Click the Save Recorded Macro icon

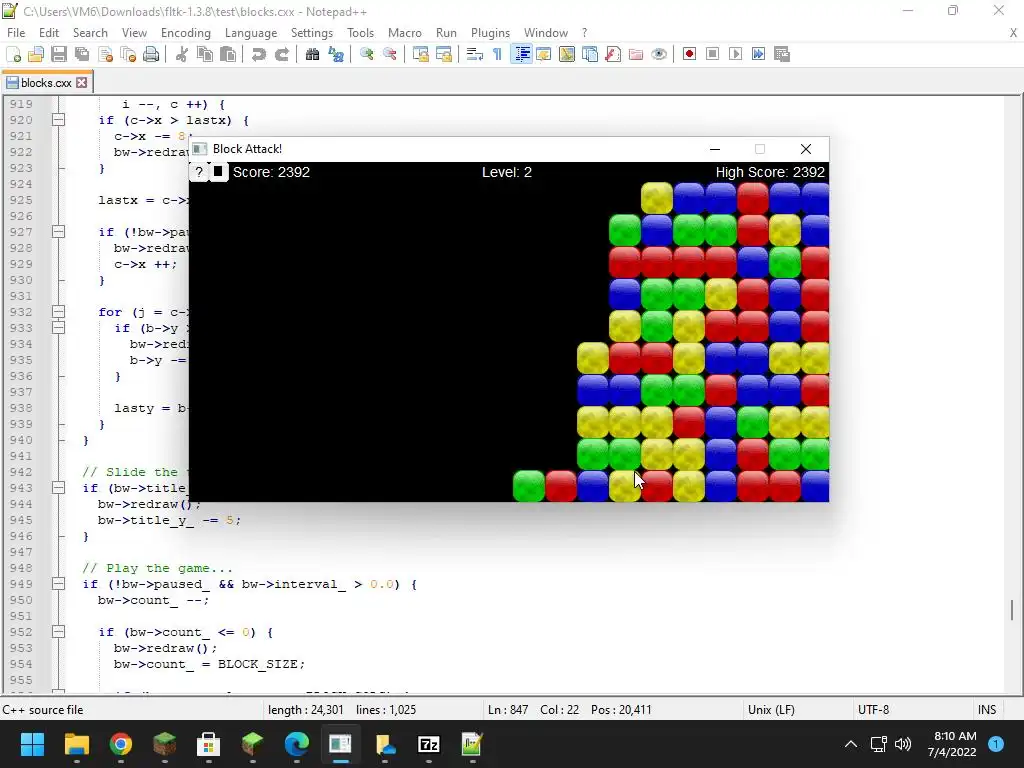point(782,54)
